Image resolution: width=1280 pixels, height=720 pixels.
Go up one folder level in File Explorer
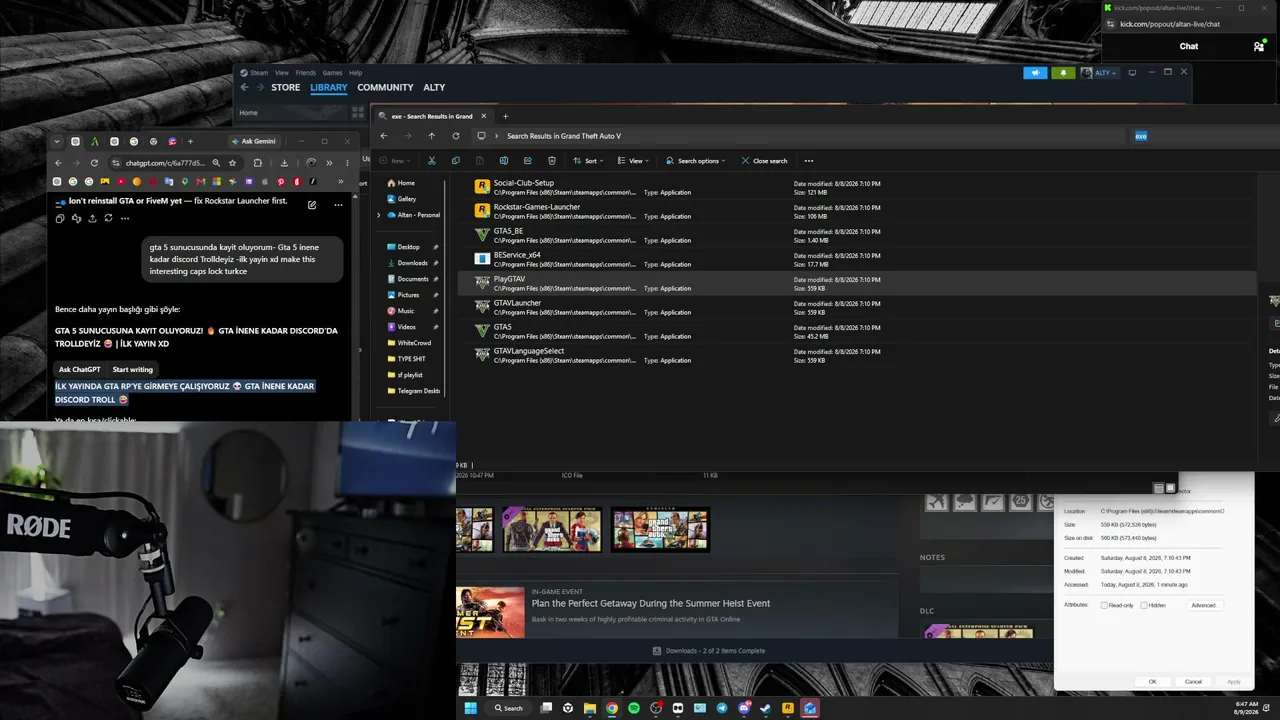coord(432,136)
